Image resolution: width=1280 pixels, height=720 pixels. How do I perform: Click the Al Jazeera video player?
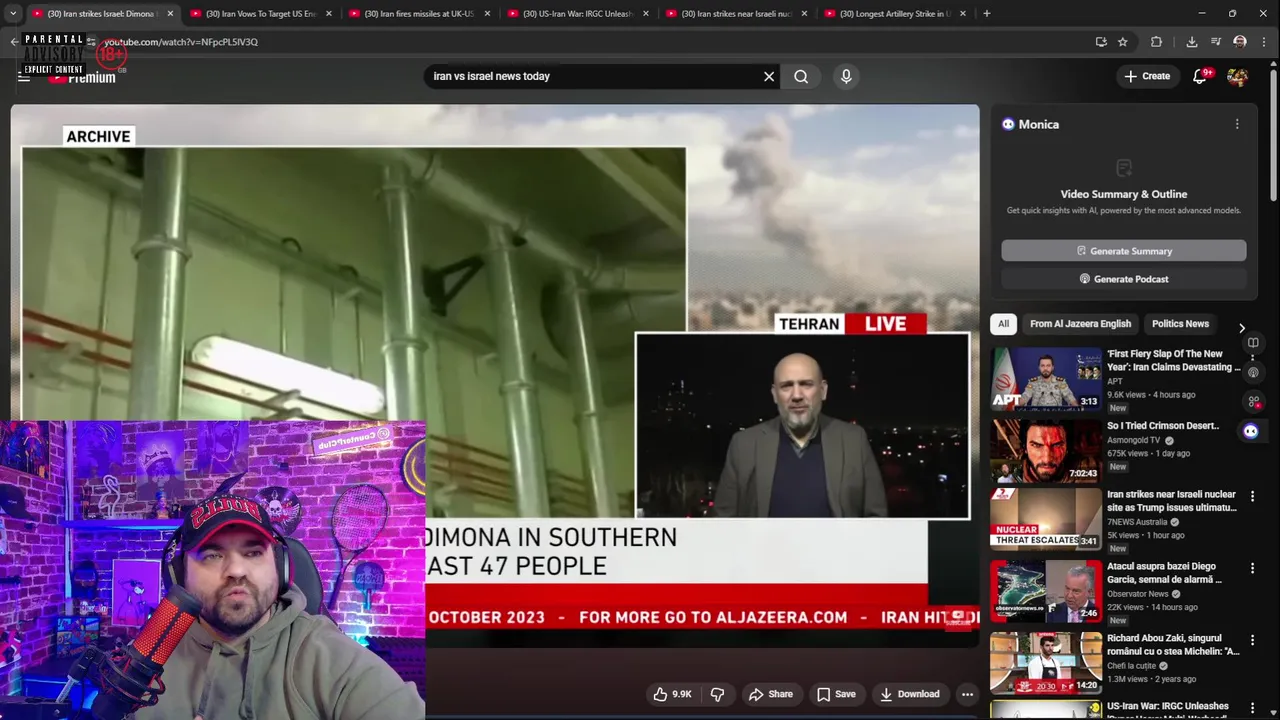pos(495,375)
